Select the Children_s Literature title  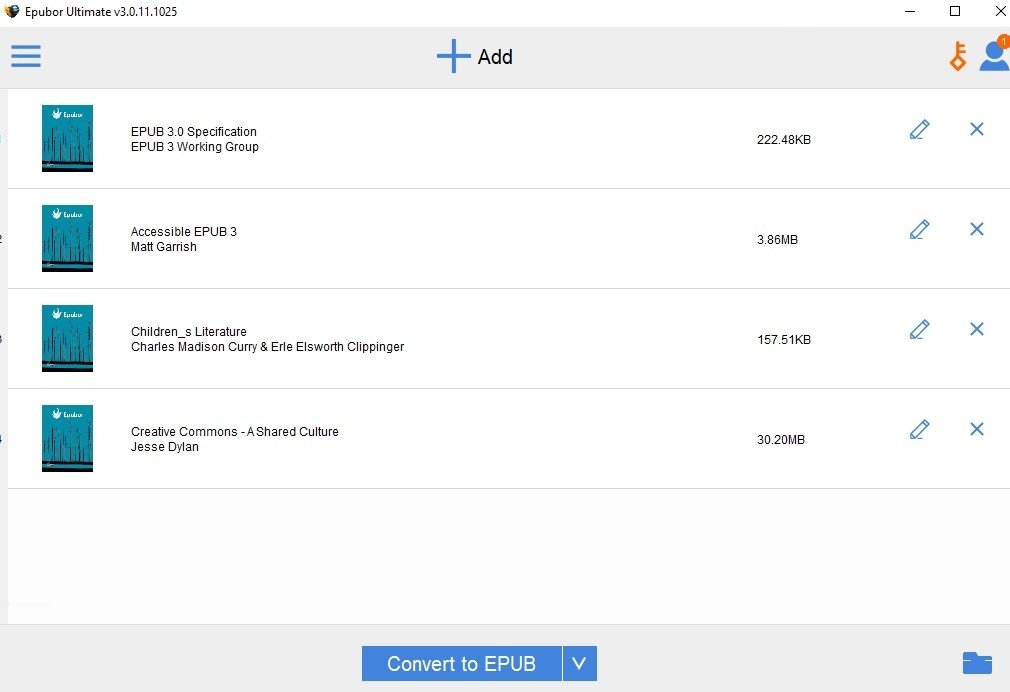tap(189, 331)
